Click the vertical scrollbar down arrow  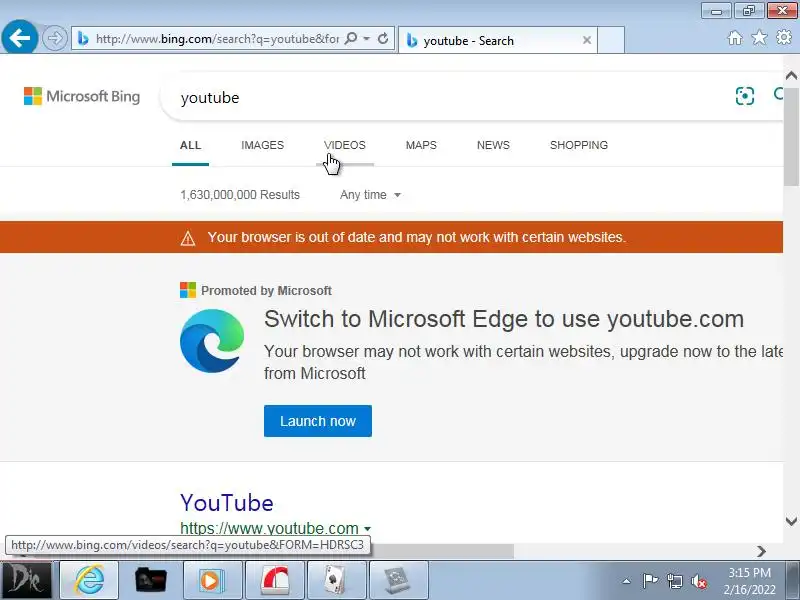pos(791,521)
